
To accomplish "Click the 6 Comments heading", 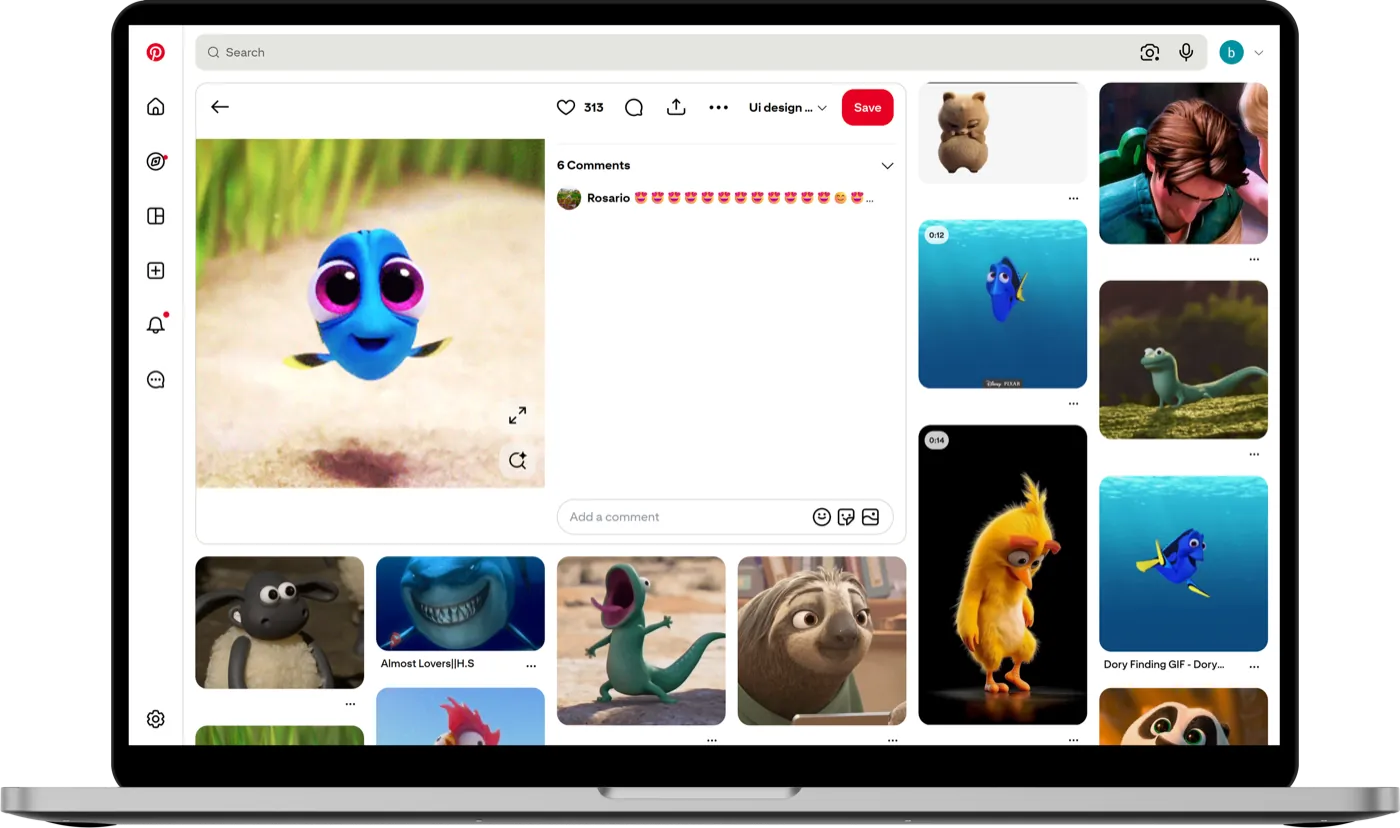I will click(x=594, y=166).
